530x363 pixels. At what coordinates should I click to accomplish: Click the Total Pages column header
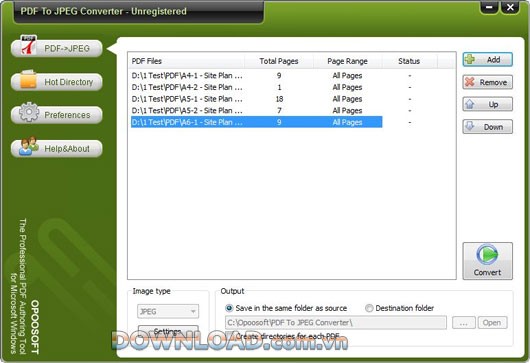279,61
